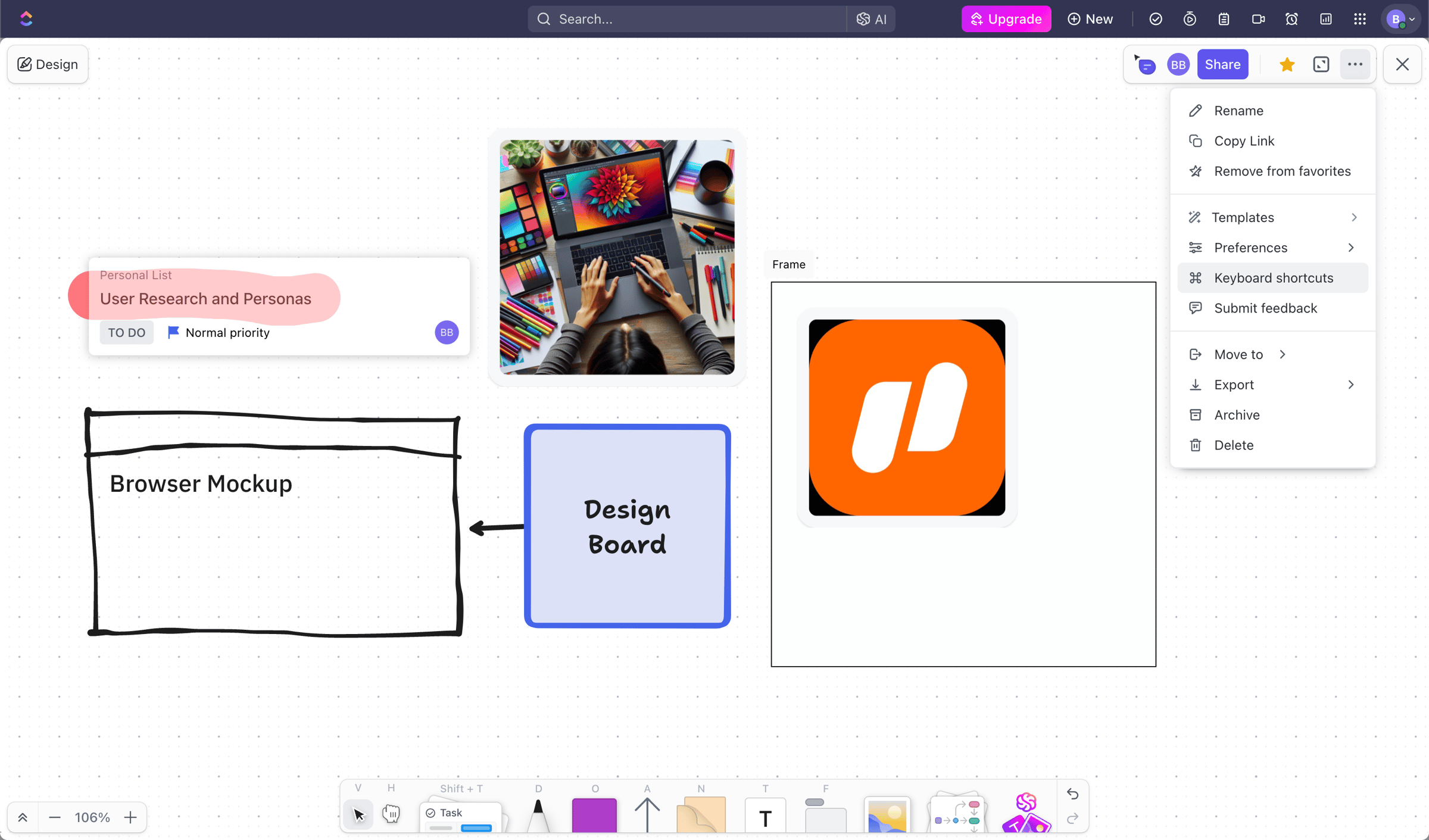Click the fullscreen expand icon

tap(1321, 64)
